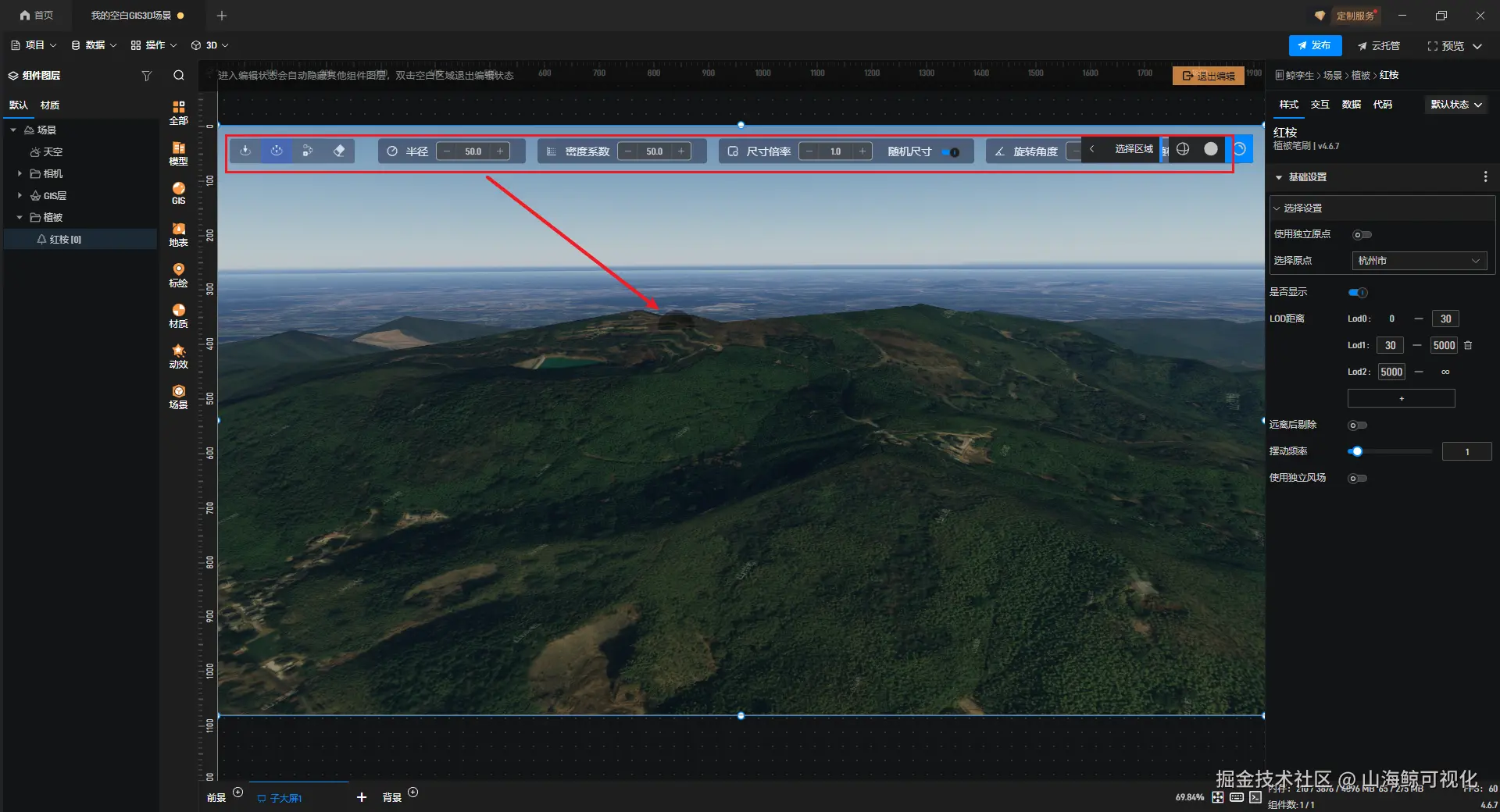Viewport: 1500px width, 812px height.
Task: Open the 选择原点 dropdown showing 杭州市
Action: [1419, 261]
